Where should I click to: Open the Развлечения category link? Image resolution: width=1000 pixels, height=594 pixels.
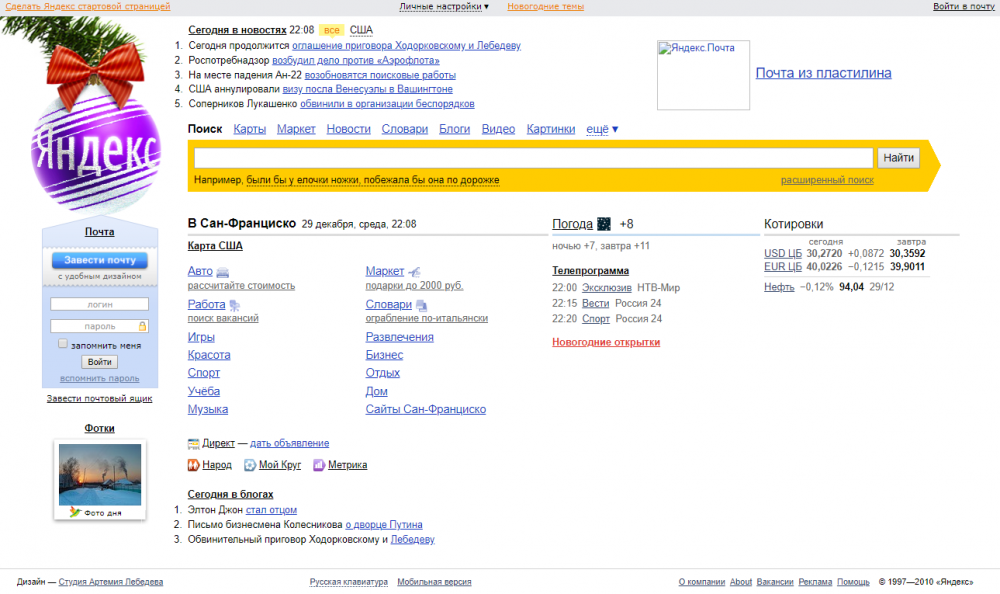[399, 337]
